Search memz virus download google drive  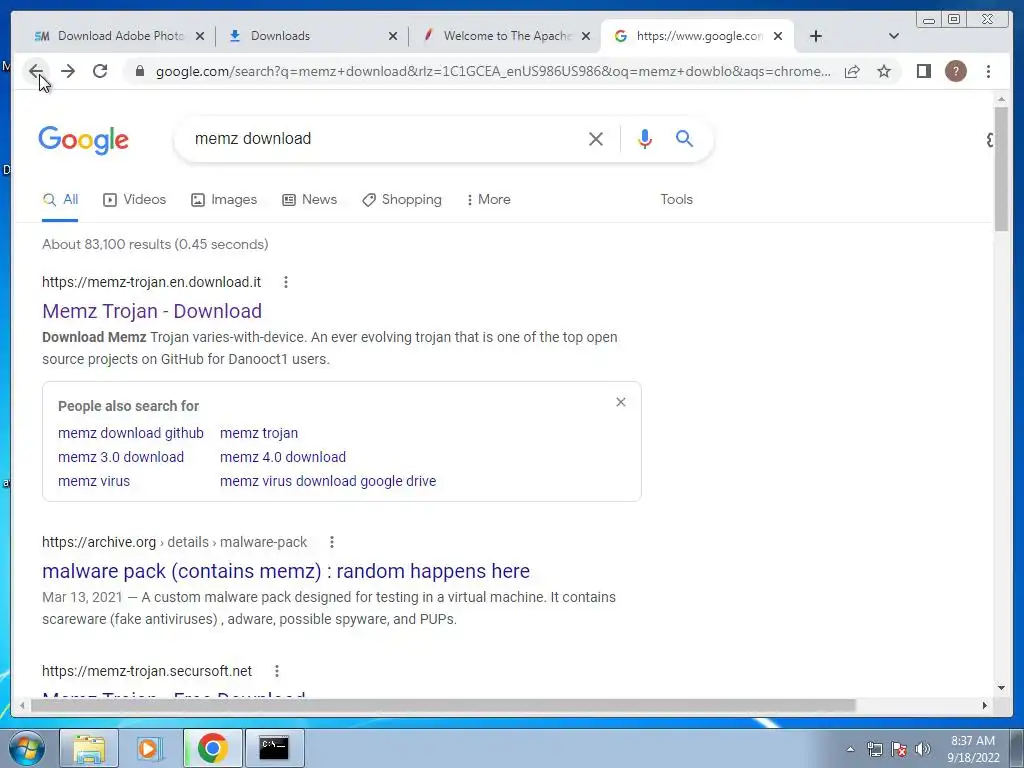point(328,481)
